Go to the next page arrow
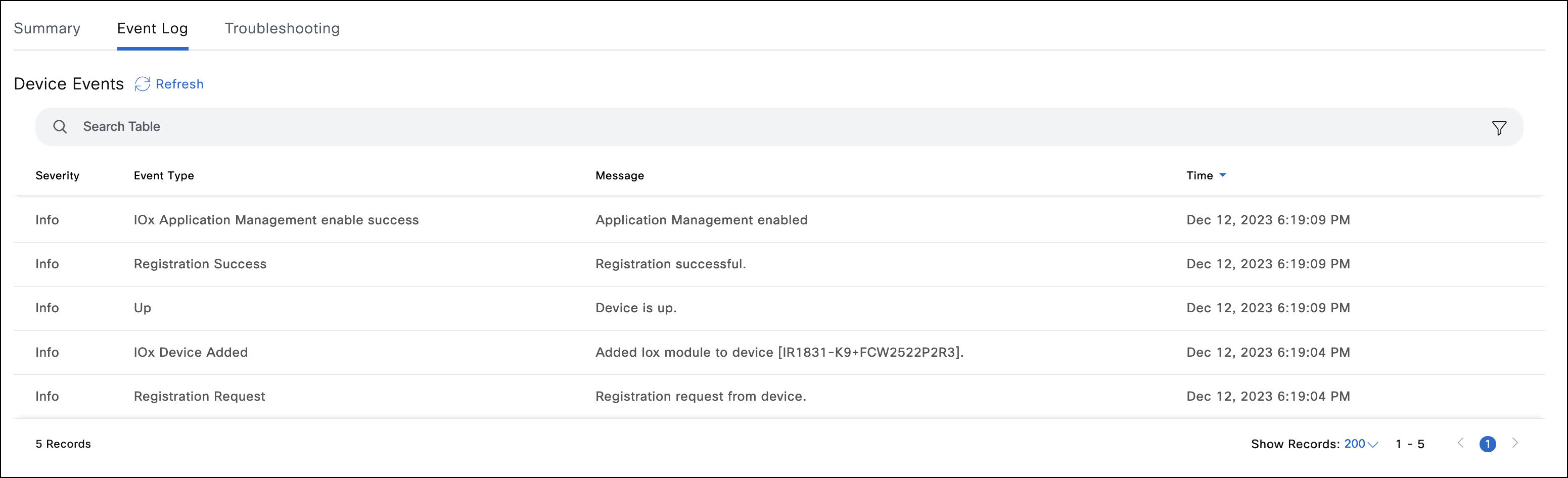This screenshot has height=478, width=1568. pos(1515,443)
